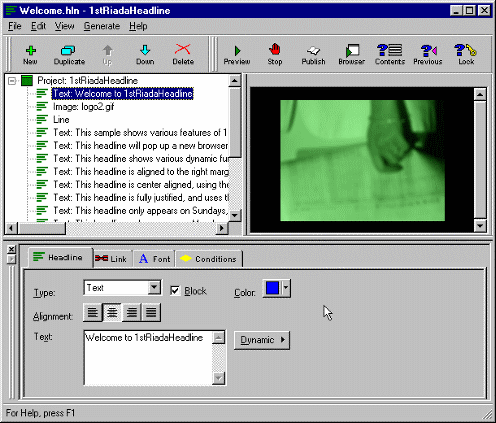This screenshot has height=423, width=496.
Task: Click inside the Text input box
Action: coord(148,357)
